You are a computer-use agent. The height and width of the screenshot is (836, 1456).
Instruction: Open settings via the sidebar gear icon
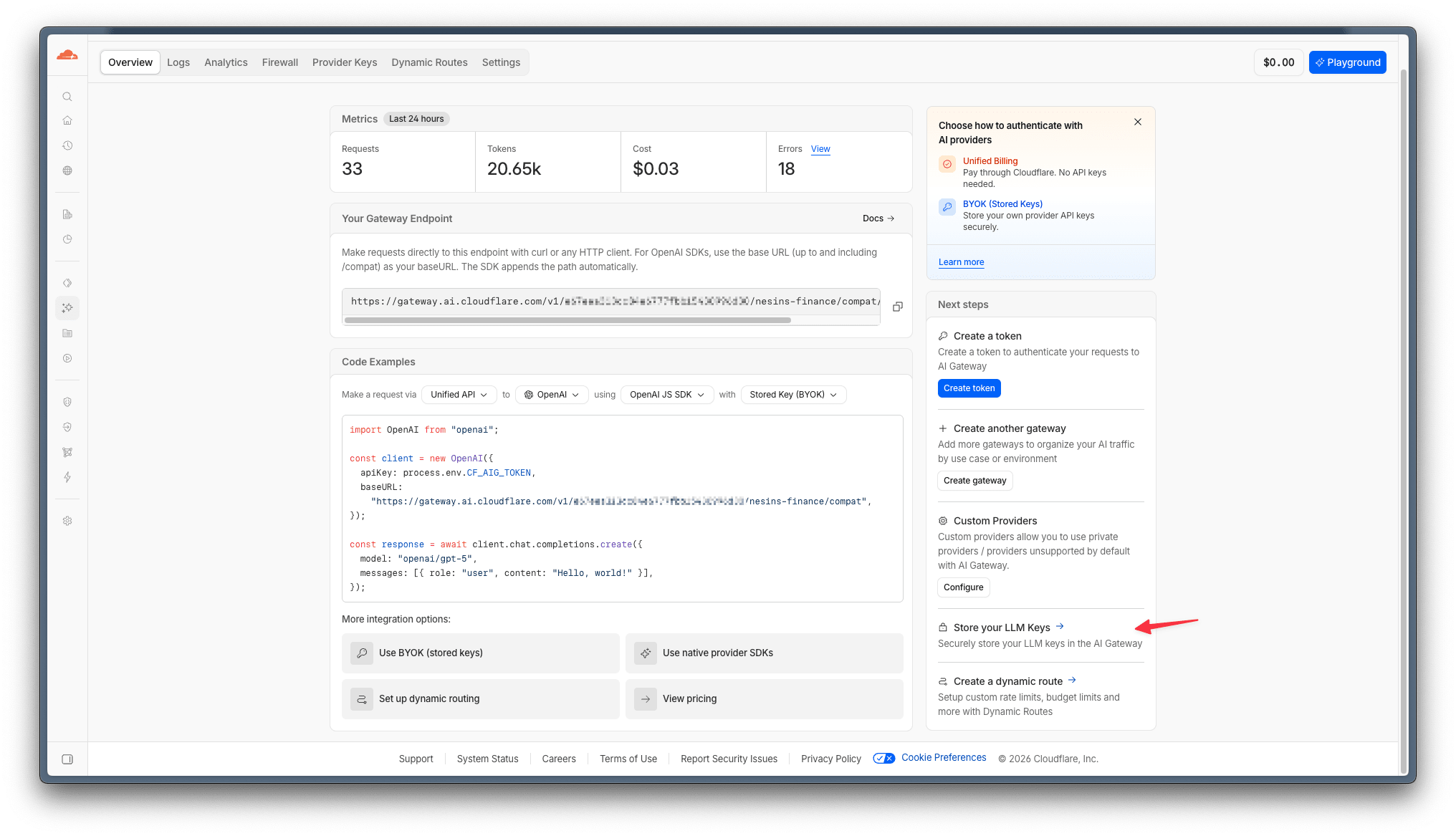67,521
